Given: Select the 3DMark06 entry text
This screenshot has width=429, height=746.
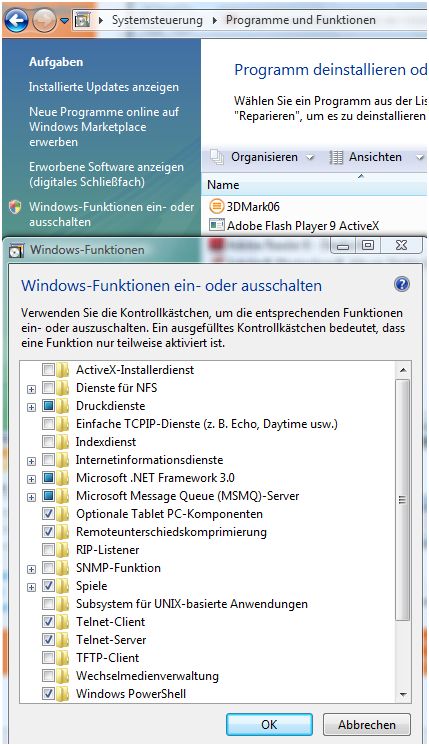Looking at the screenshot, I should tap(253, 206).
